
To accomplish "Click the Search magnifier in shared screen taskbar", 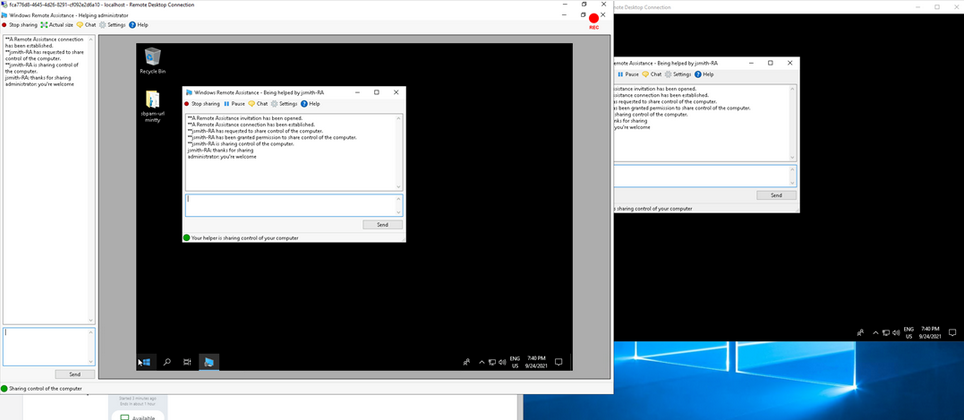I will pyautogui.click(x=167, y=362).
